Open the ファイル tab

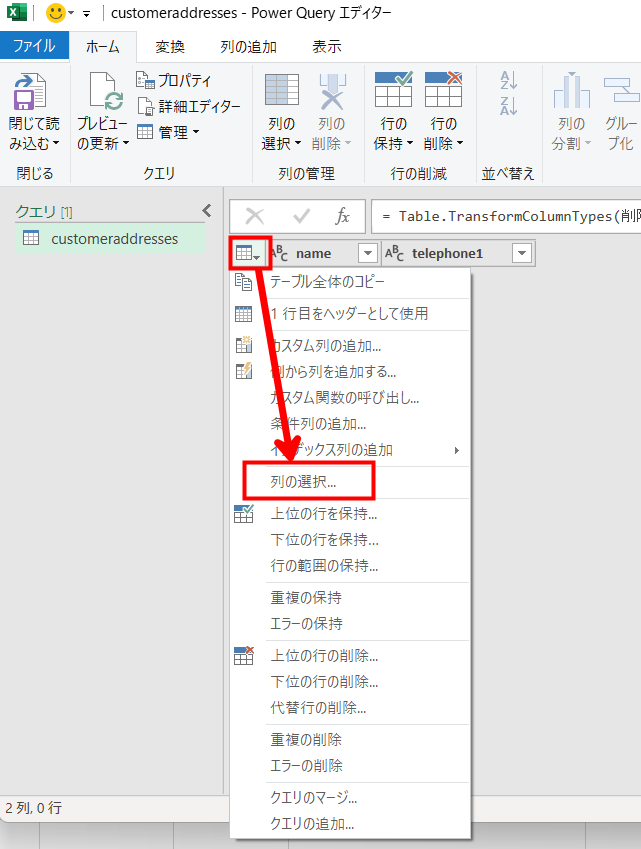pyautogui.click(x=34, y=46)
